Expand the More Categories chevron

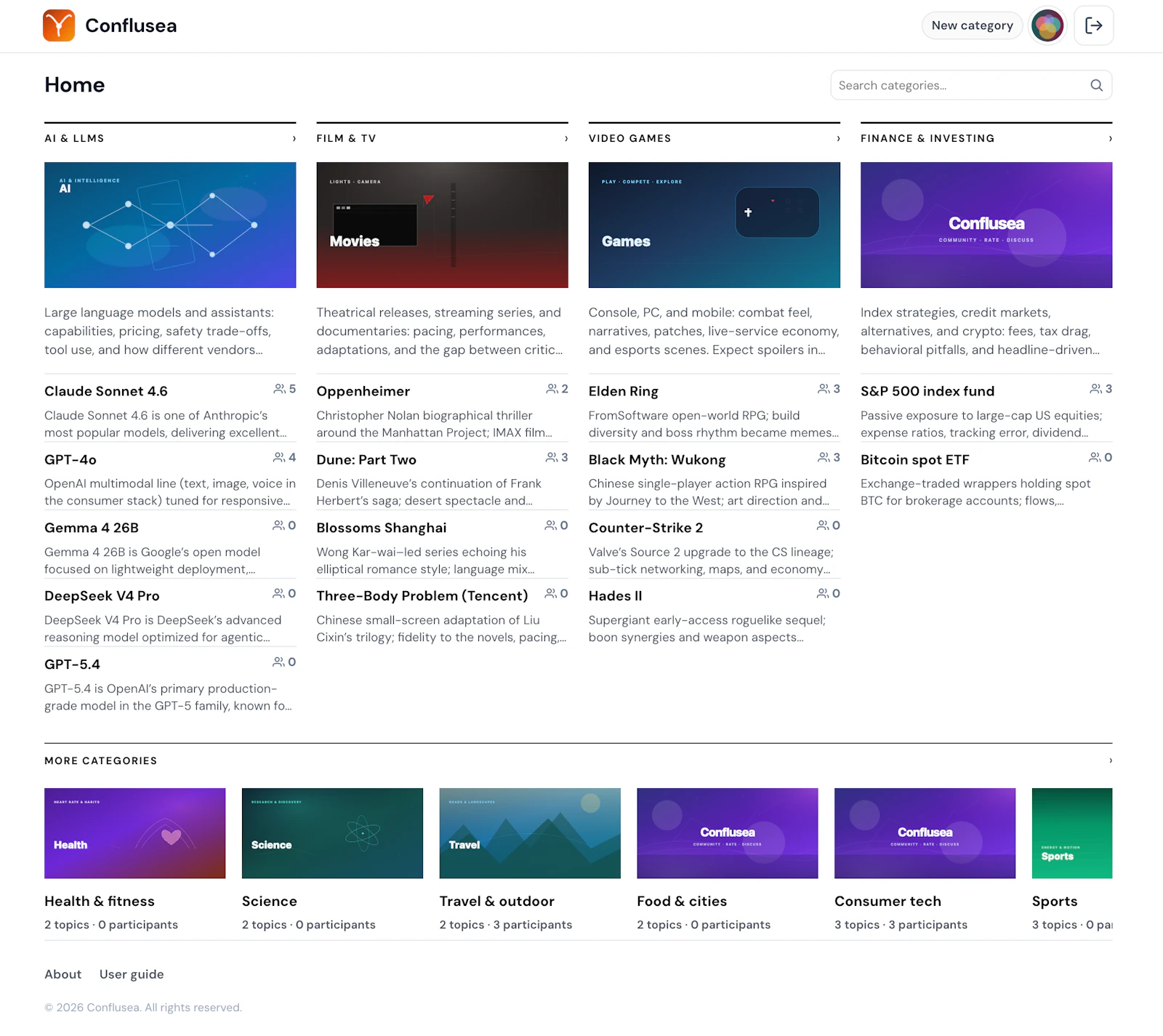(x=1110, y=760)
